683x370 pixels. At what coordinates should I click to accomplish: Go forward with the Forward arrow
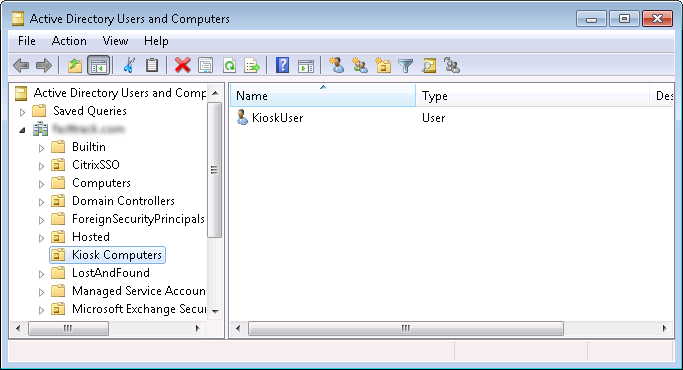44,66
